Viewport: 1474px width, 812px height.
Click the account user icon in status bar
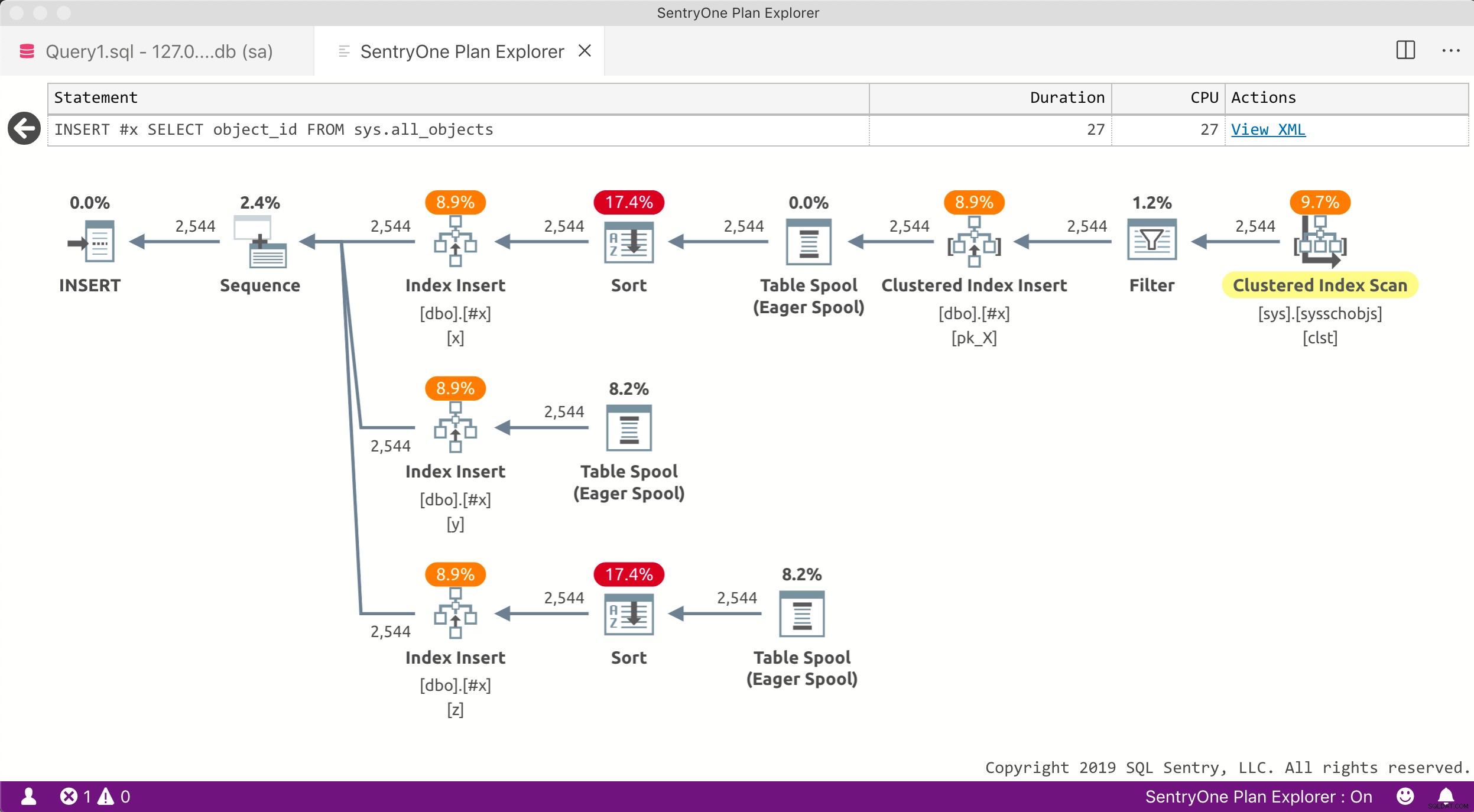click(x=28, y=796)
